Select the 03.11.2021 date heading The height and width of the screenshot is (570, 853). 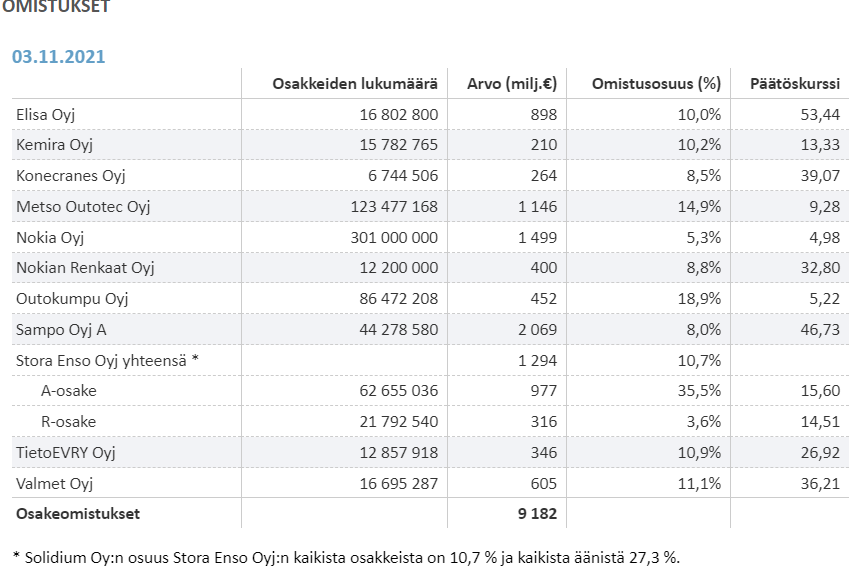tap(58, 56)
